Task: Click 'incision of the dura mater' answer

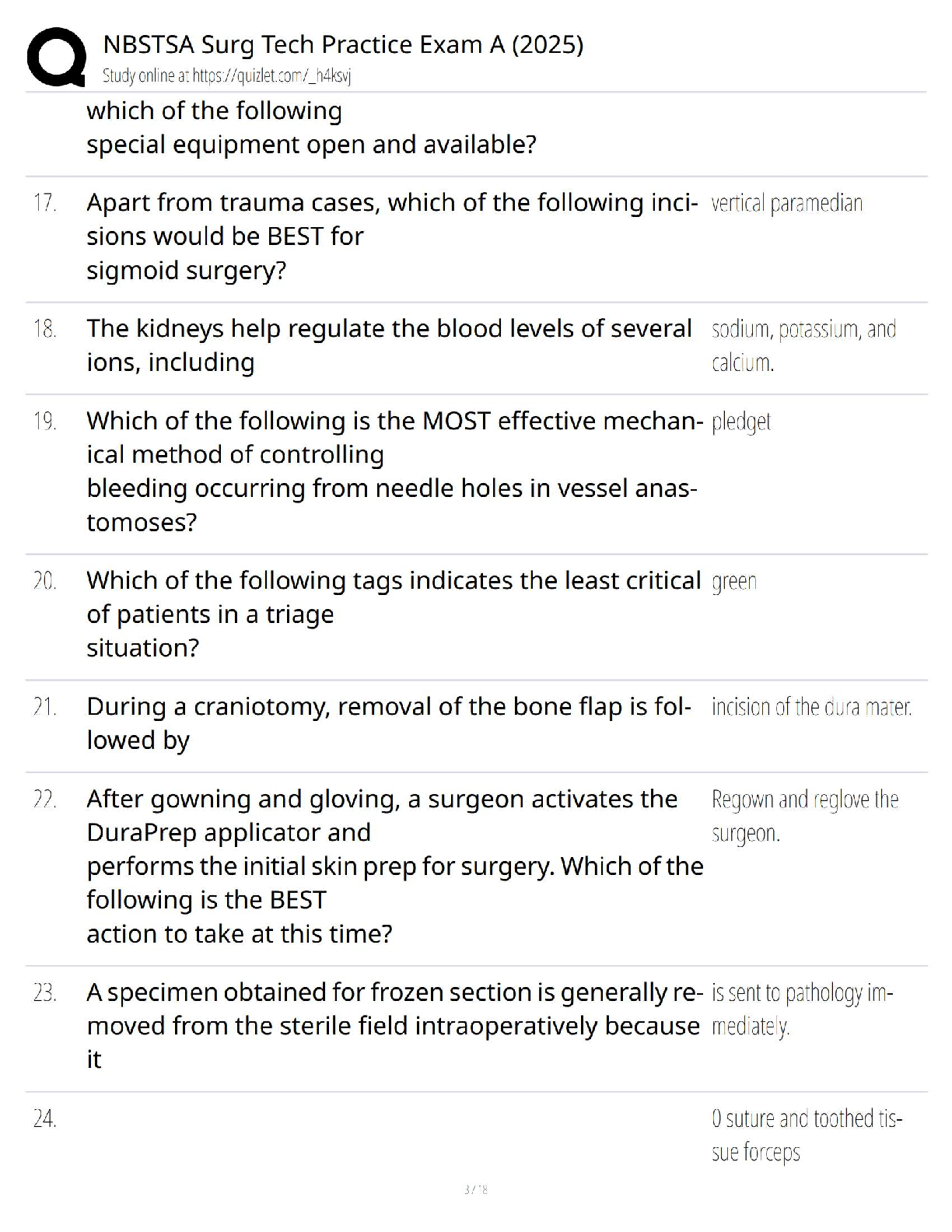Action: pos(810,707)
